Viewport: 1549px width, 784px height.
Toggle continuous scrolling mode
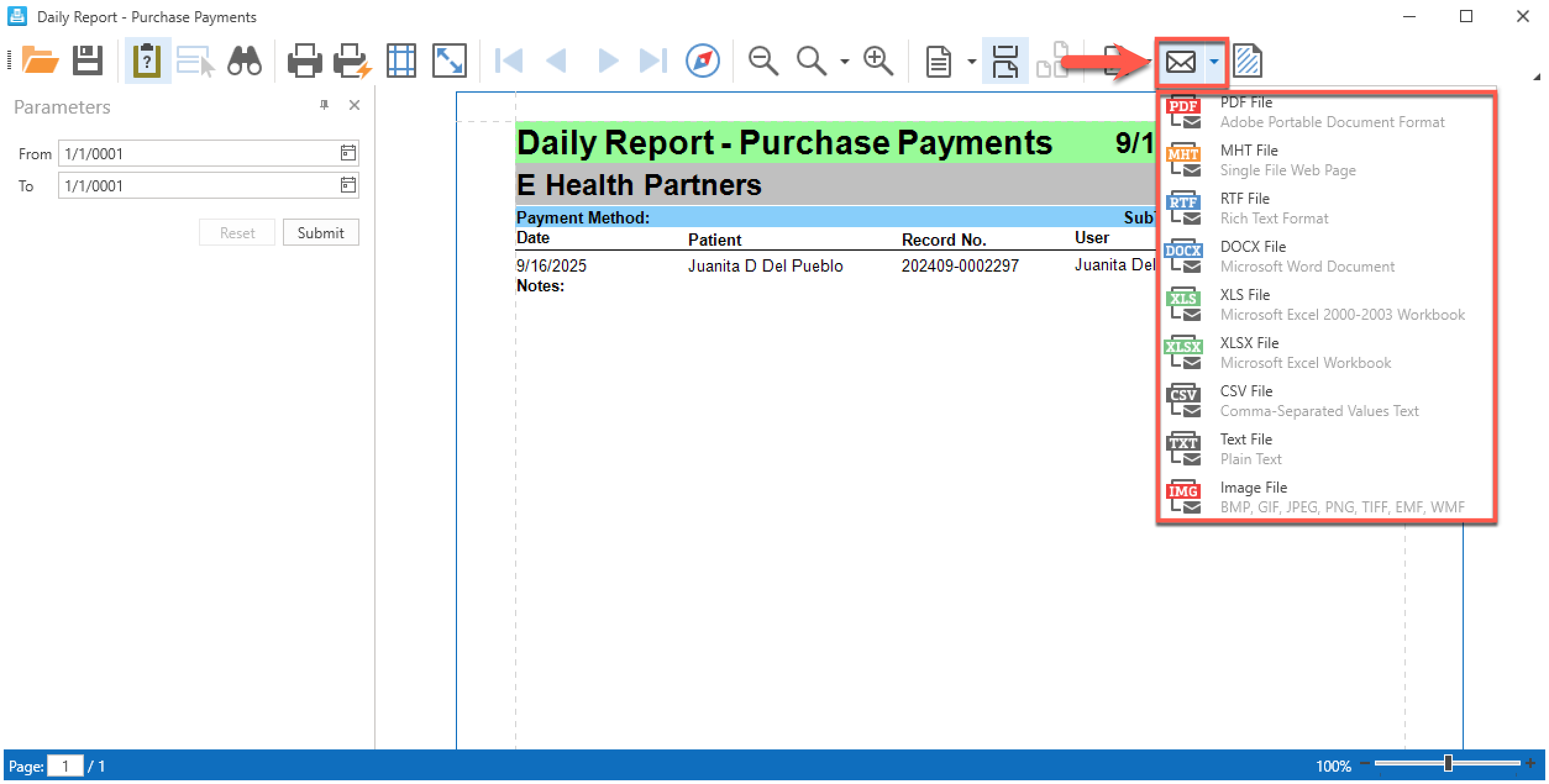point(1005,60)
